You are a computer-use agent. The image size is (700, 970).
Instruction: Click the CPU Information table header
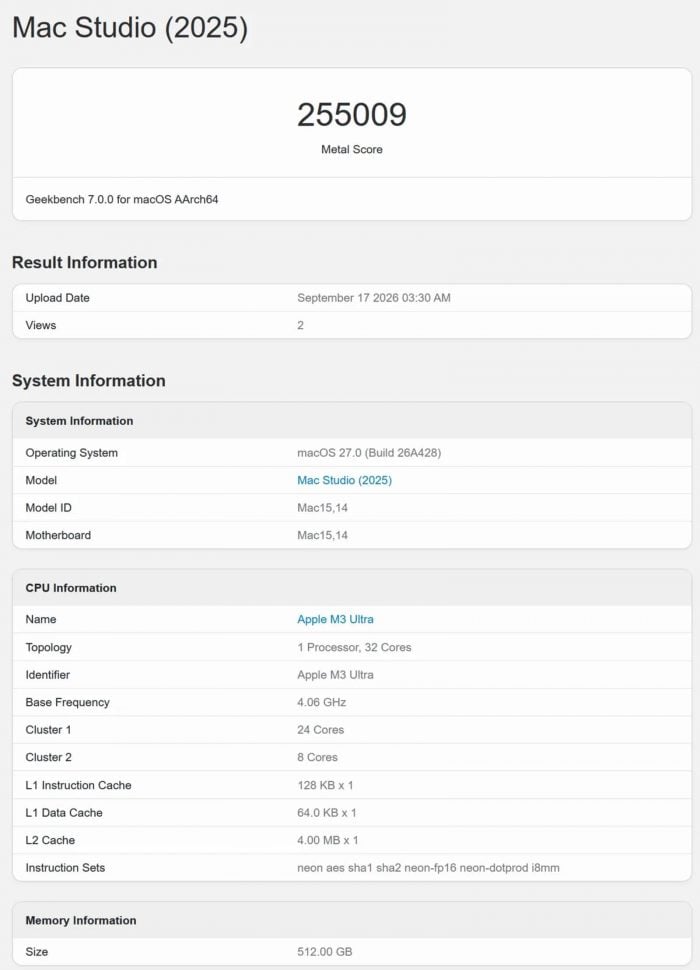(352, 588)
